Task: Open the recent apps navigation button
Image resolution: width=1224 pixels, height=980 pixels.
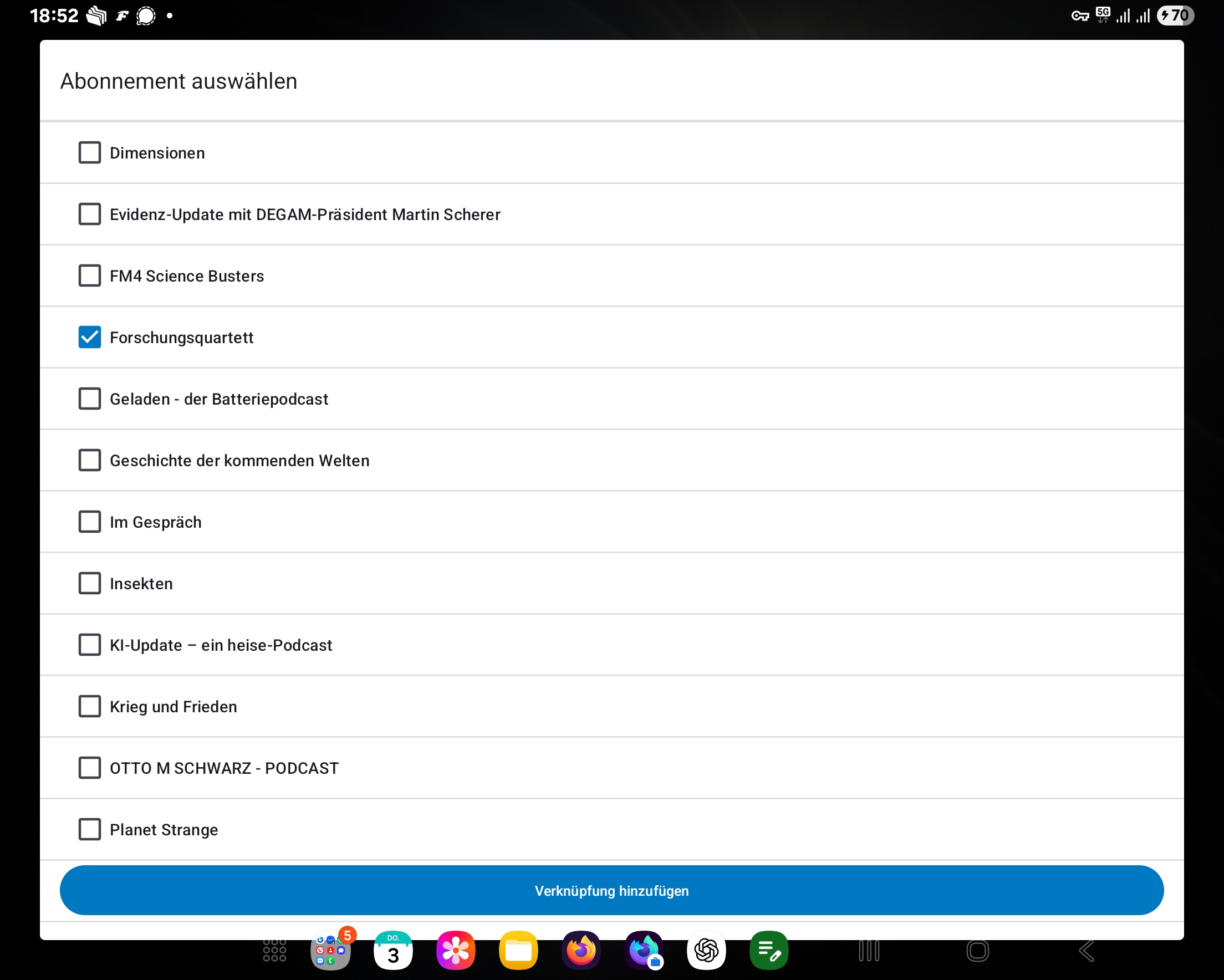Action: [869, 951]
